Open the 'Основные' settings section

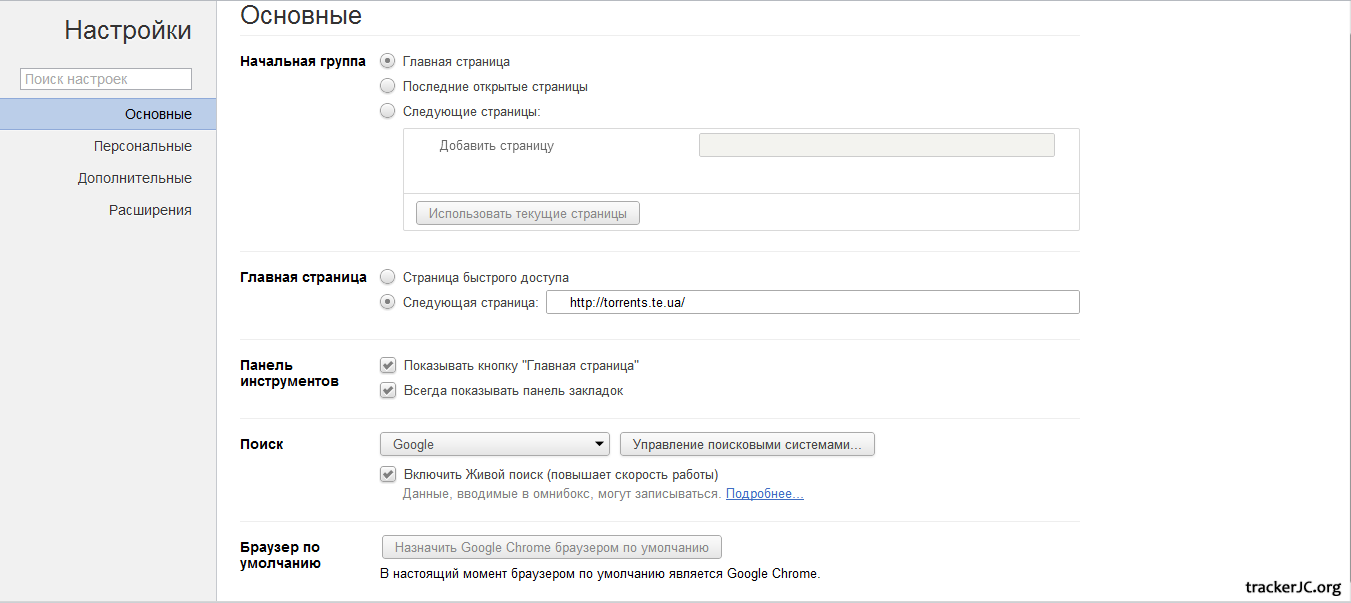coord(158,114)
